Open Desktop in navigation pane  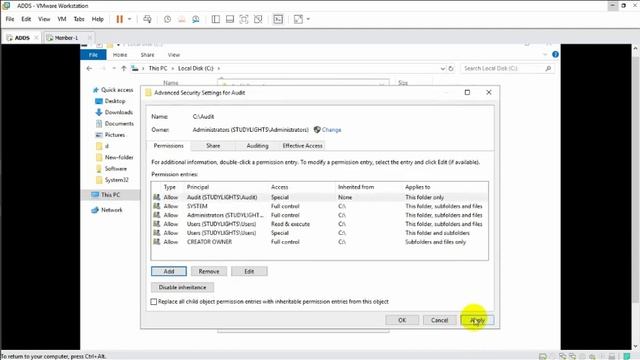point(115,101)
